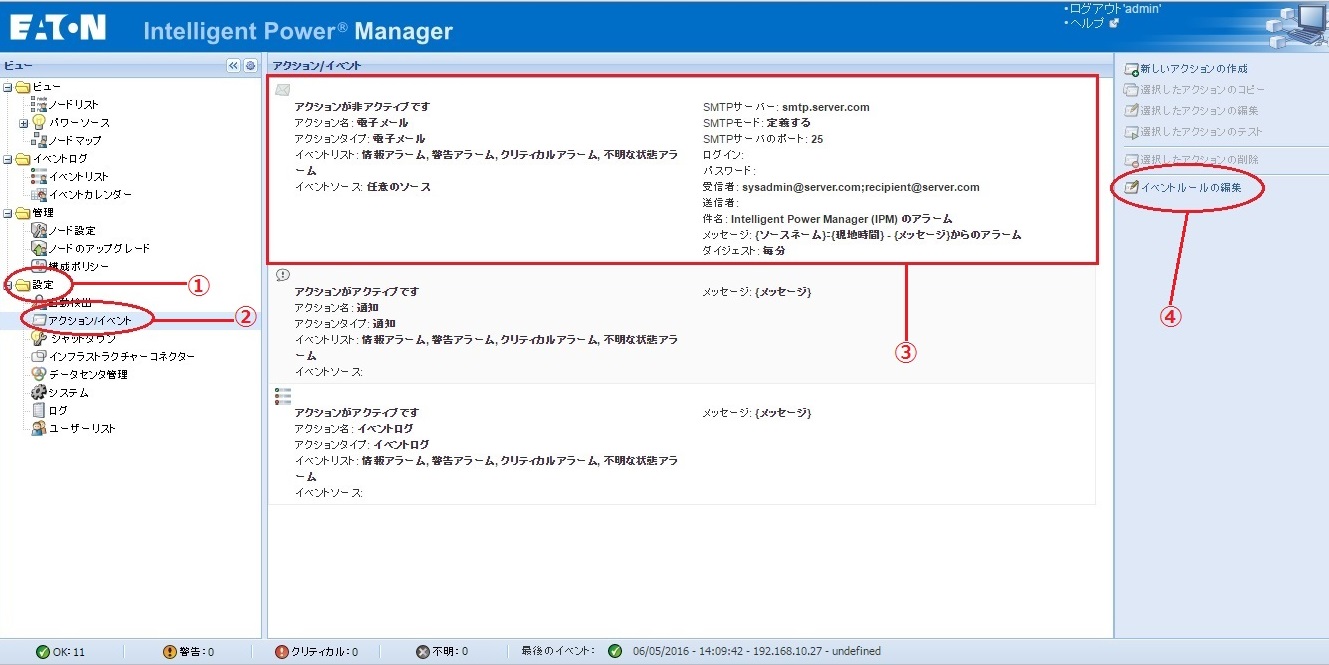
Task: Click the 不明: 0 status text
Action: tap(450, 652)
